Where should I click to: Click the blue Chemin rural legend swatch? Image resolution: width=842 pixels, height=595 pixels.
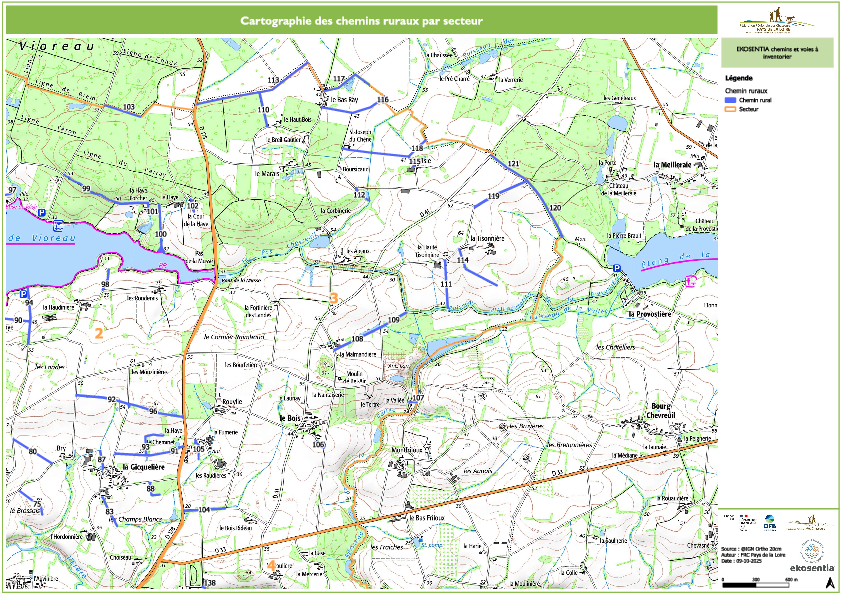click(x=730, y=101)
